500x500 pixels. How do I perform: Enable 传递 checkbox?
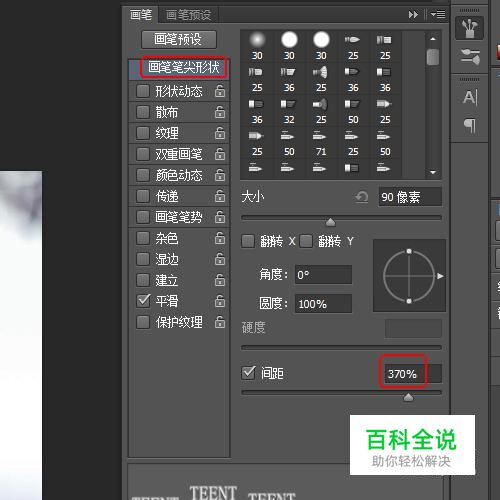143,196
